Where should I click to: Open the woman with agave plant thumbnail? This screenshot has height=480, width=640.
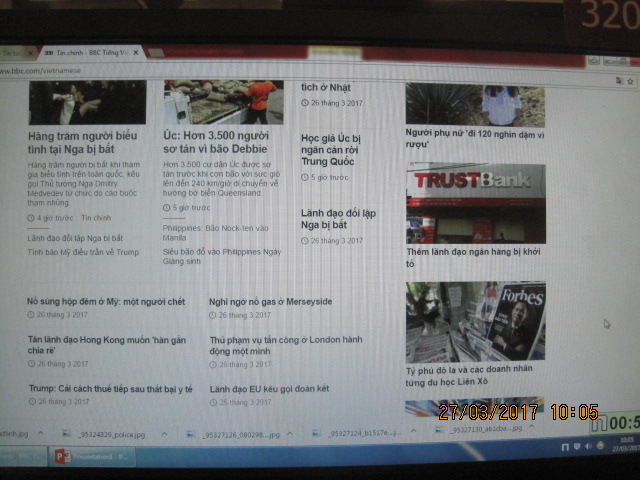click(475, 104)
